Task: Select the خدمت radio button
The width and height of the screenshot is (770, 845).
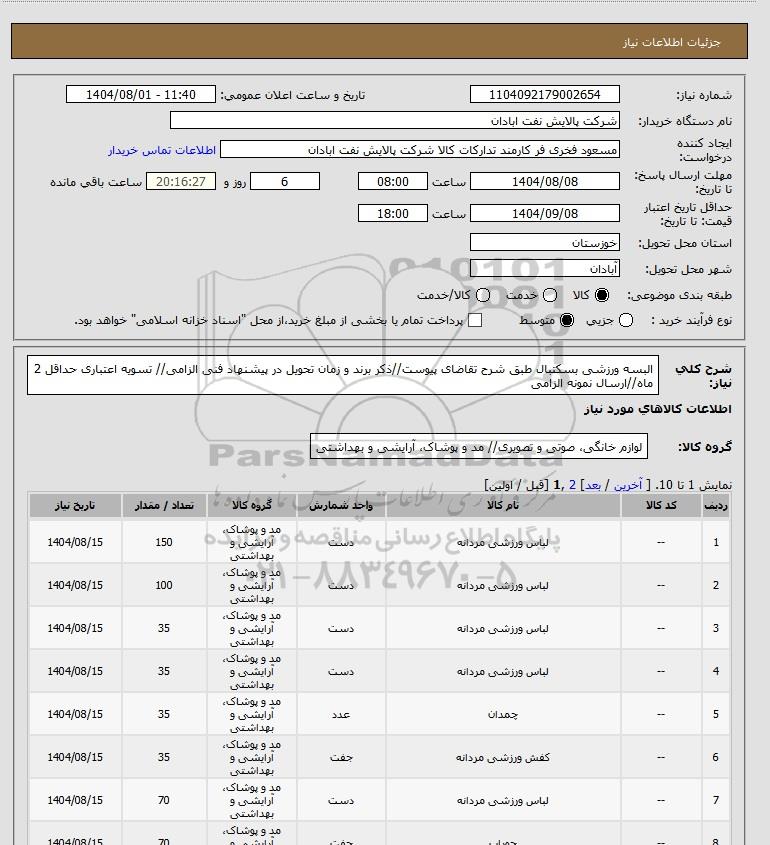Action: (552, 296)
